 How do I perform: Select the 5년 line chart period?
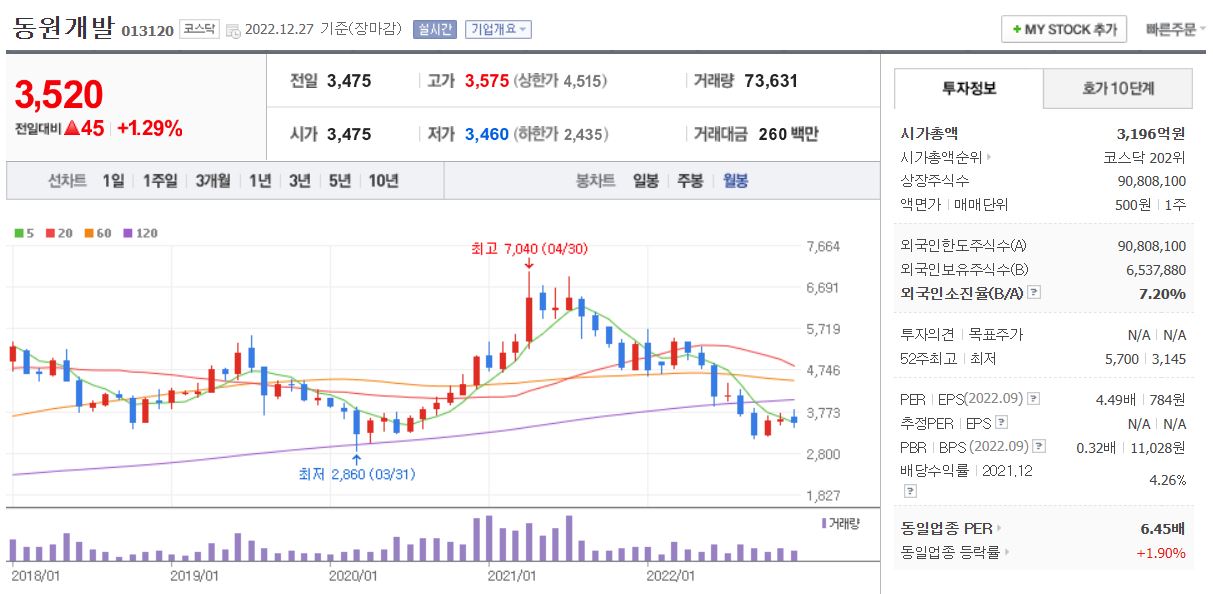[x=339, y=181]
